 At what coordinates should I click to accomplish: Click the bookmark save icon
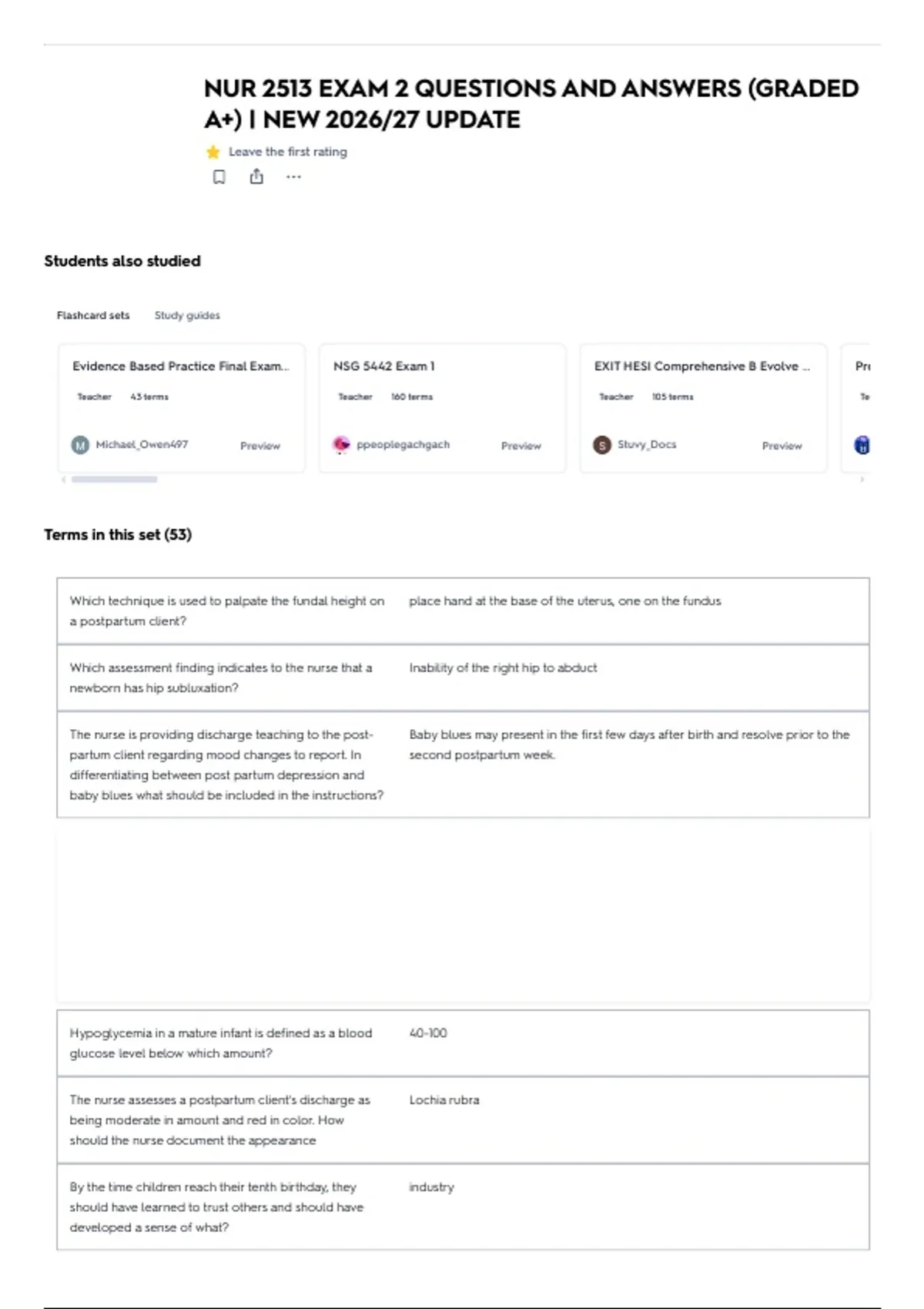[219, 177]
